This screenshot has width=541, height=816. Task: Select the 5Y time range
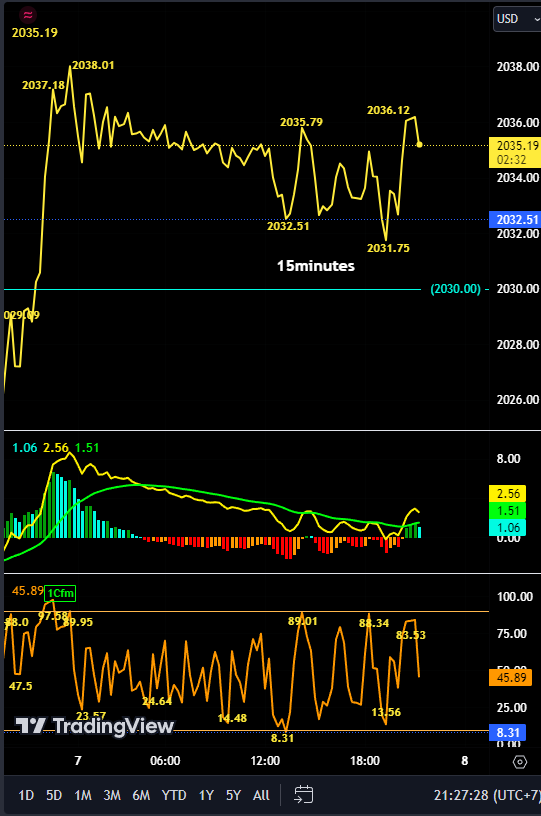click(234, 795)
